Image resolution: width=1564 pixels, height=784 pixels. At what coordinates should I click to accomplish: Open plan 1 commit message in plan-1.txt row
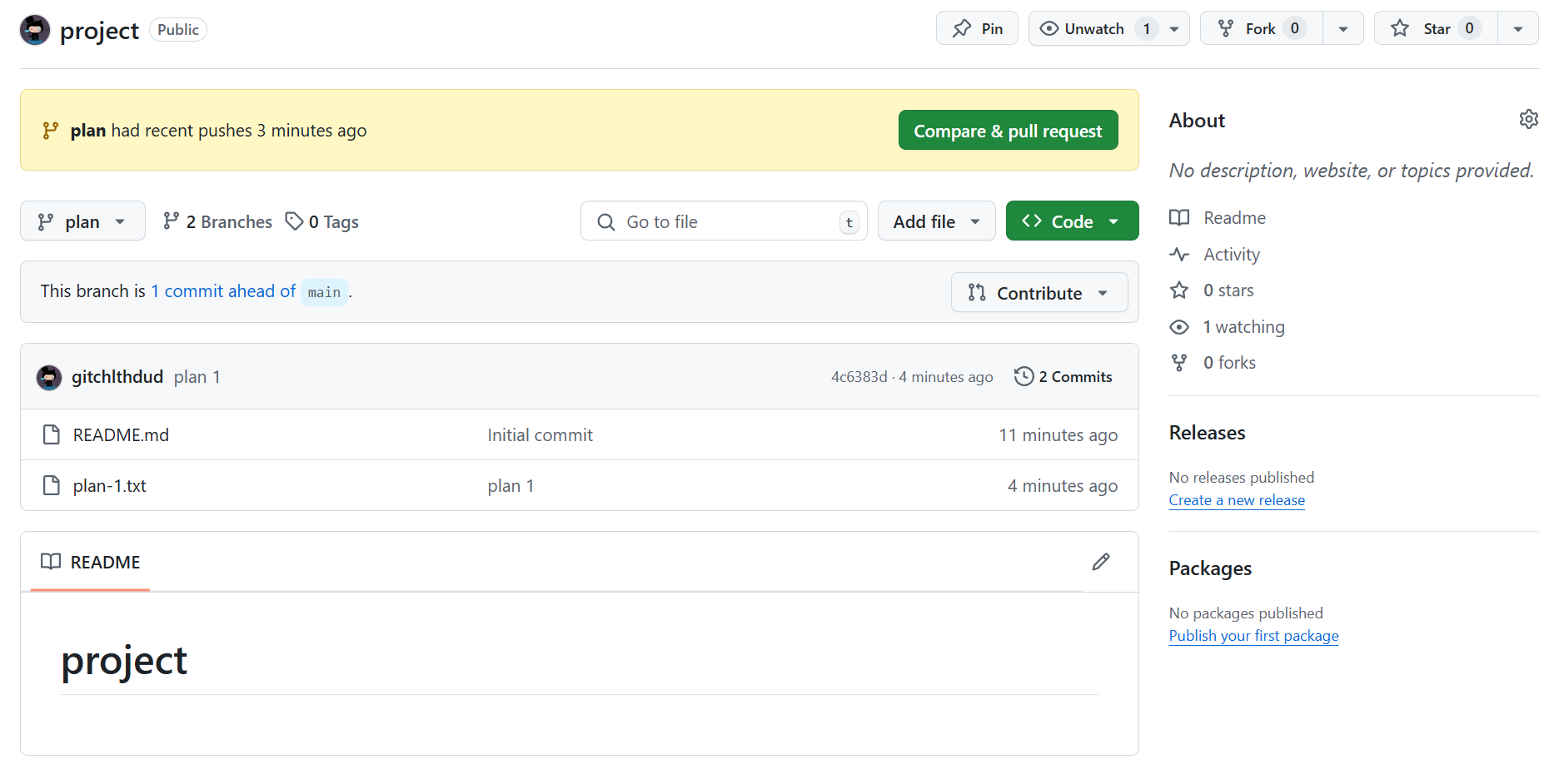511,486
